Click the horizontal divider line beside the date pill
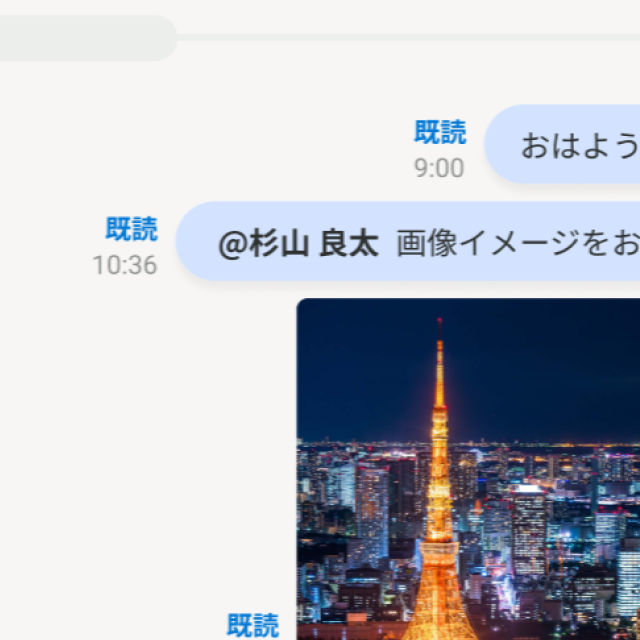Viewport: 640px width, 640px height. [x=408, y=38]
